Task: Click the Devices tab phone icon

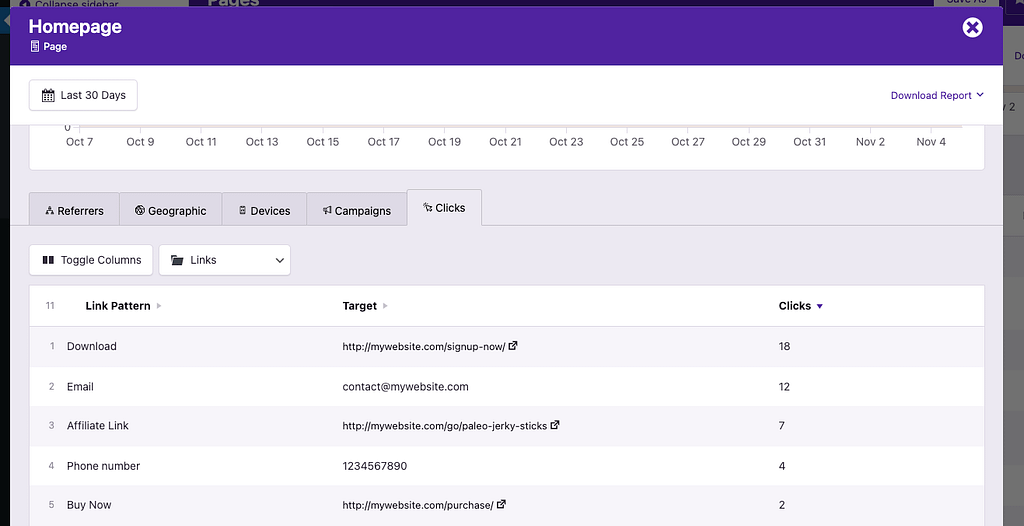Action: (x=243, y=210)
